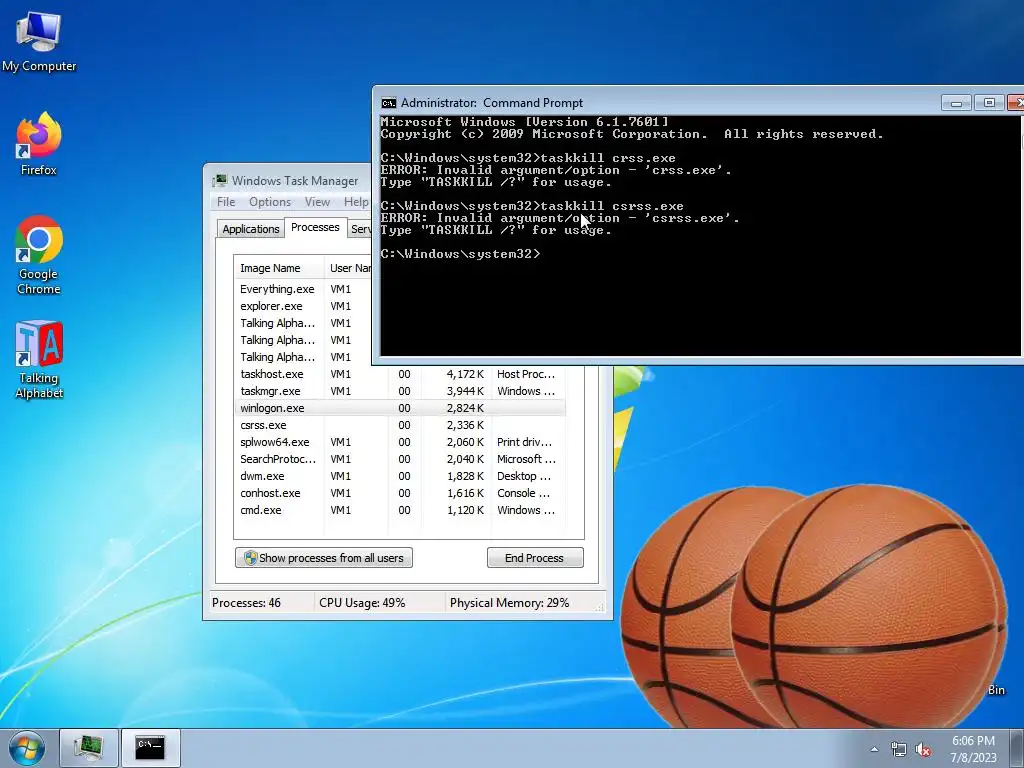
Task: Minimize the Command Prompt window
Action: click(956, 103)
